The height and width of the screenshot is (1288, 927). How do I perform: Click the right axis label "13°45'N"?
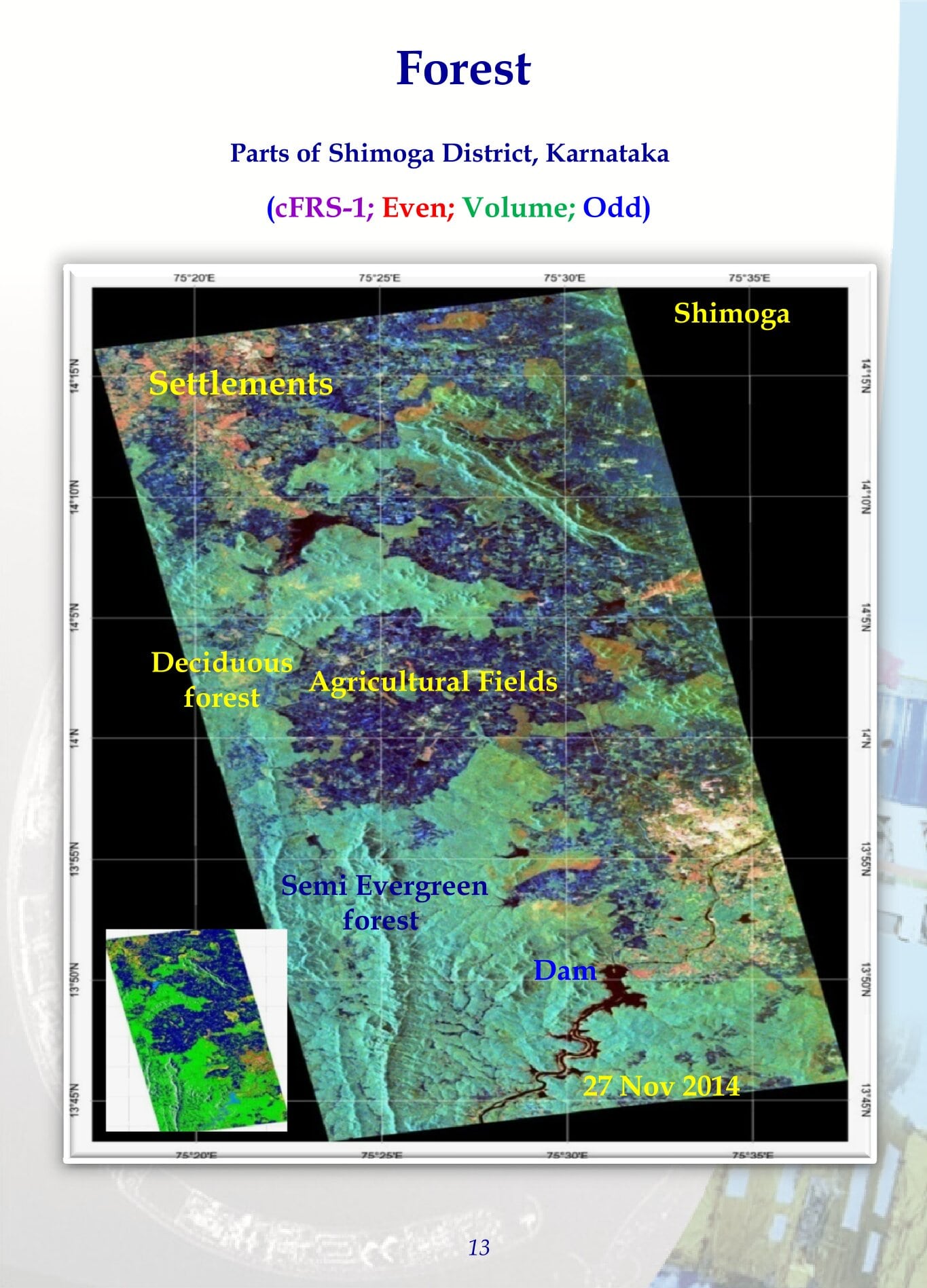point(865,1101)
